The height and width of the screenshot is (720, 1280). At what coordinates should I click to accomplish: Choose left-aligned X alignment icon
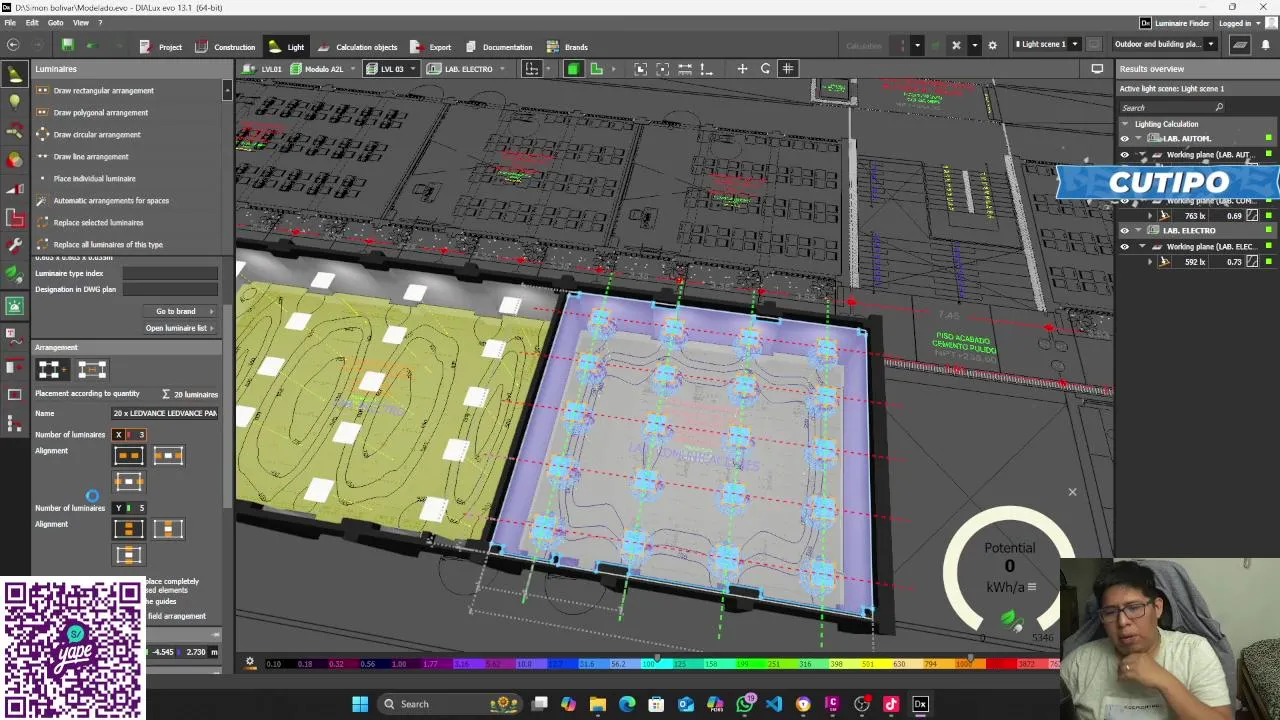[129, 456]
